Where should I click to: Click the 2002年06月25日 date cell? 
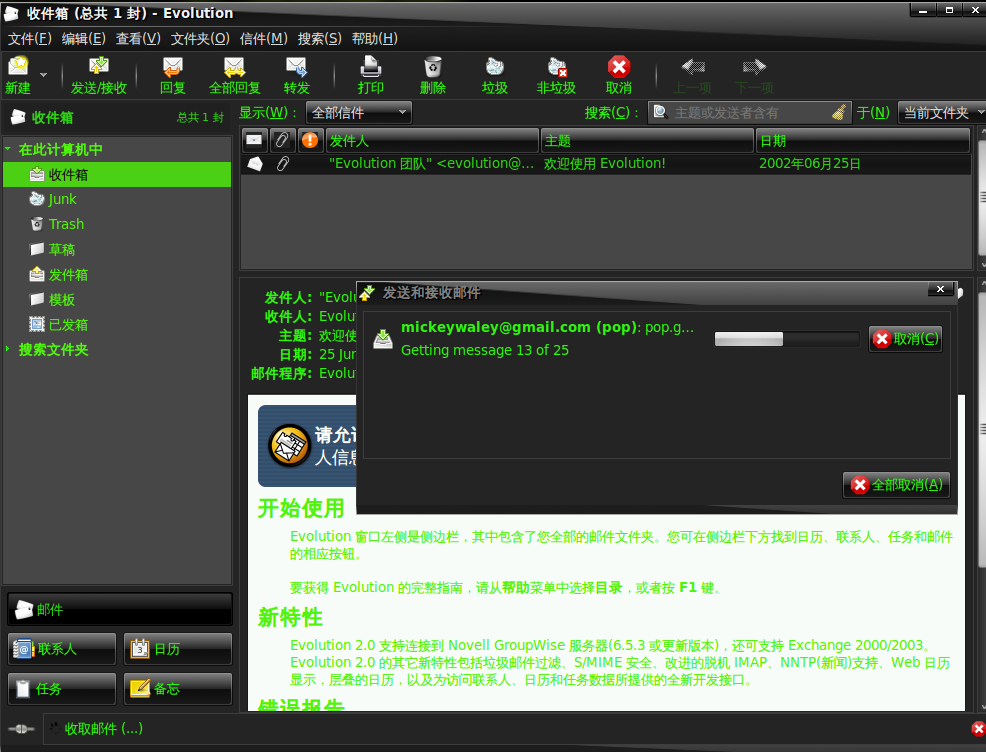coord(810,164)
